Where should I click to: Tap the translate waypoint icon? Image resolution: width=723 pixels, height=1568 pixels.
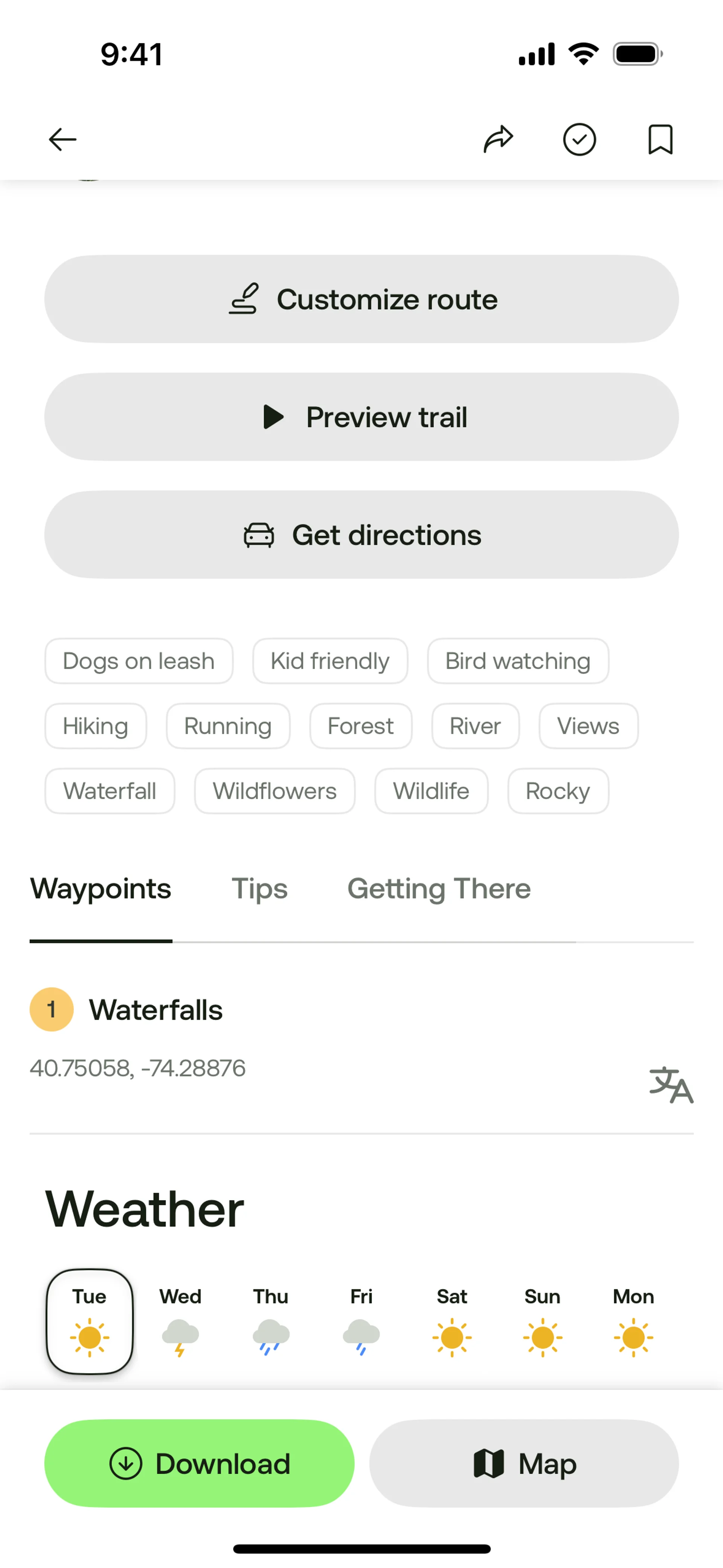pos(671,1085)
